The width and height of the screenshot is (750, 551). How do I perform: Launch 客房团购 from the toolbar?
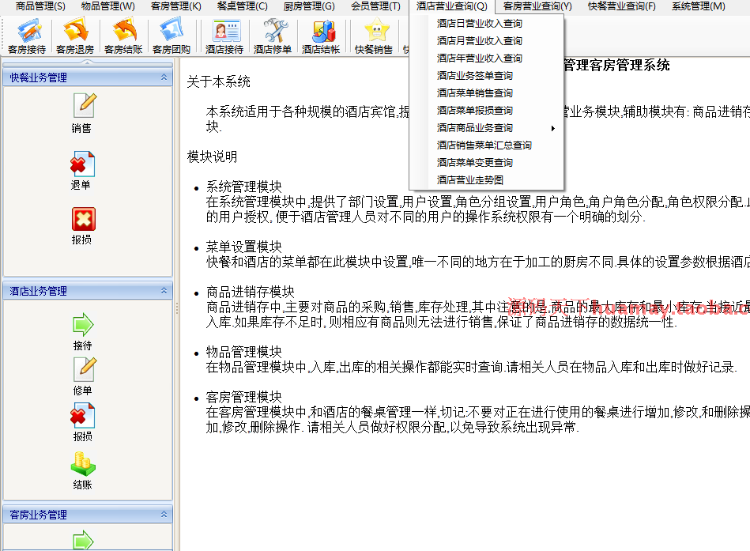tap(171, 36)
